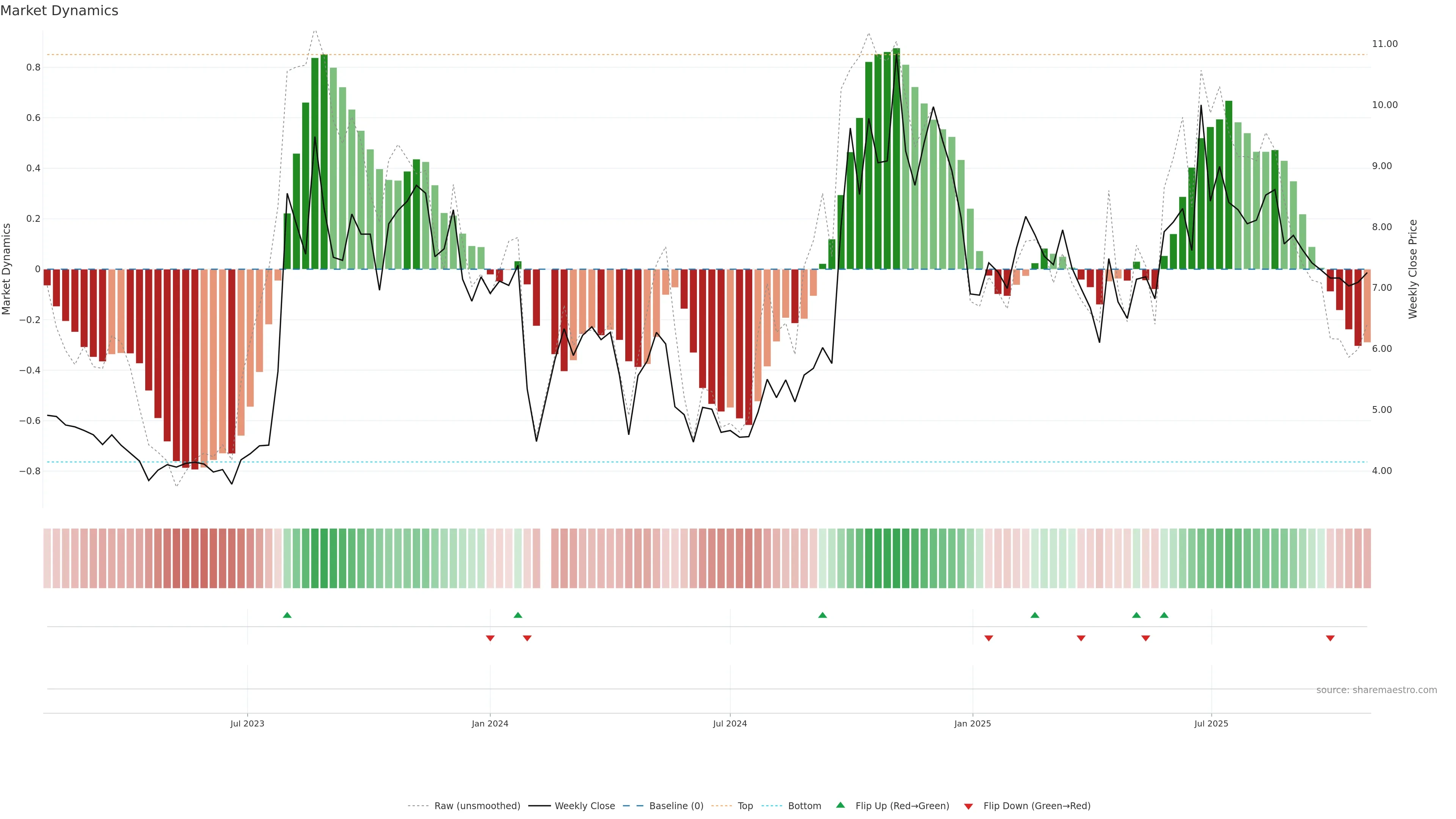Screen dimensions: 1456x819
Task: Click the Weekly Close Price axis title
Action: pyautogui.click(x=1412, y=269)
